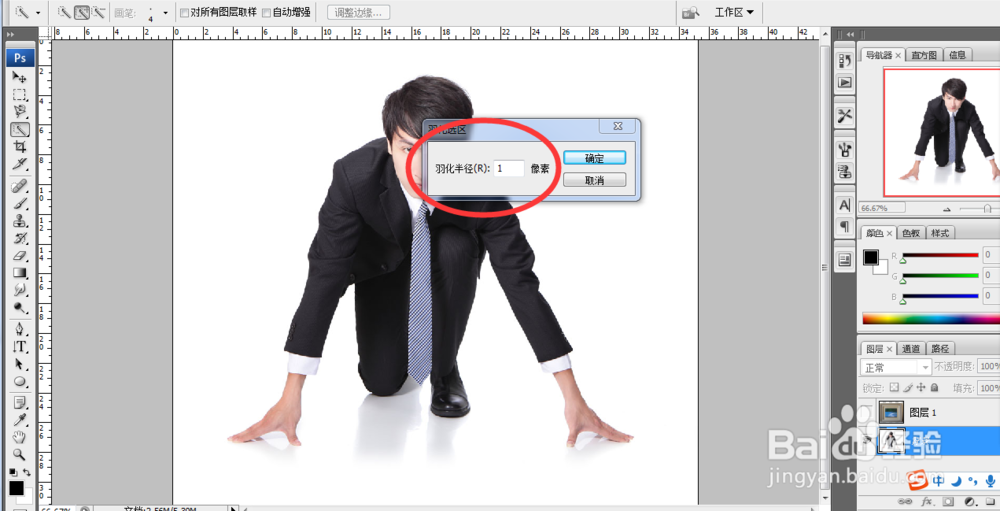The height and width of the screenshot is (511, 1000).
Task: Toggle lock position icon
Action: pyautogui.click(x=922, y=387)
